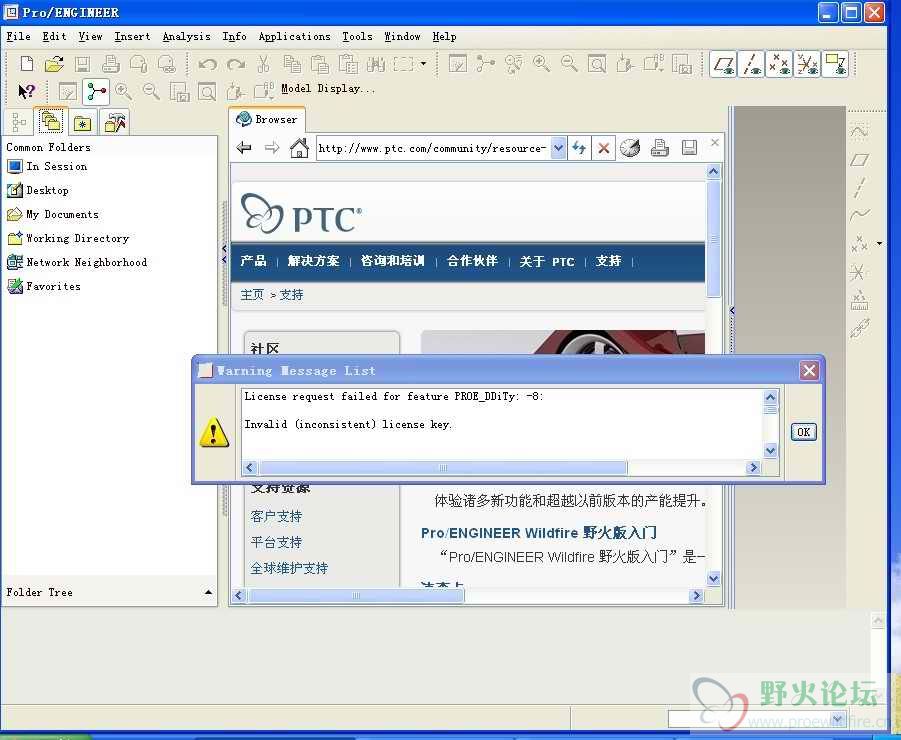
Task: Open Find tool with binoculars icon
Action: coord(376,64)
